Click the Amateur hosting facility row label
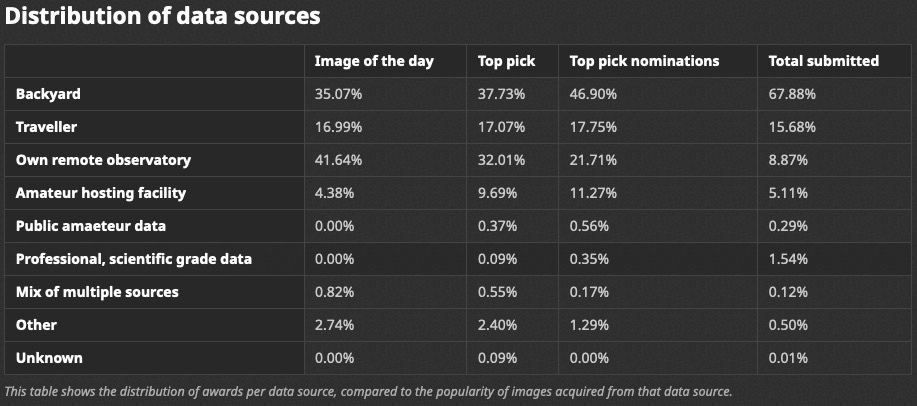The width and height of the screenshot is (917, 406). (101, 193)
